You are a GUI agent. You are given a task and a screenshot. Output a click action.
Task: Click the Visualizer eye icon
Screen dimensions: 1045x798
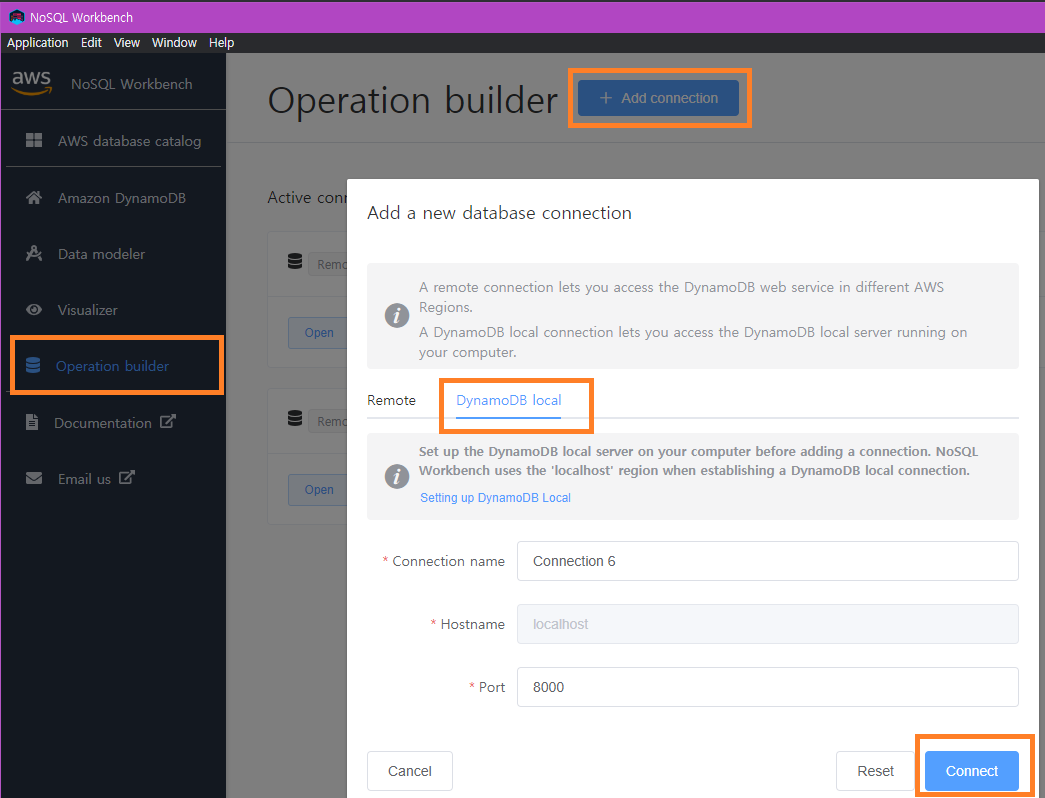[x=34, y=310]
